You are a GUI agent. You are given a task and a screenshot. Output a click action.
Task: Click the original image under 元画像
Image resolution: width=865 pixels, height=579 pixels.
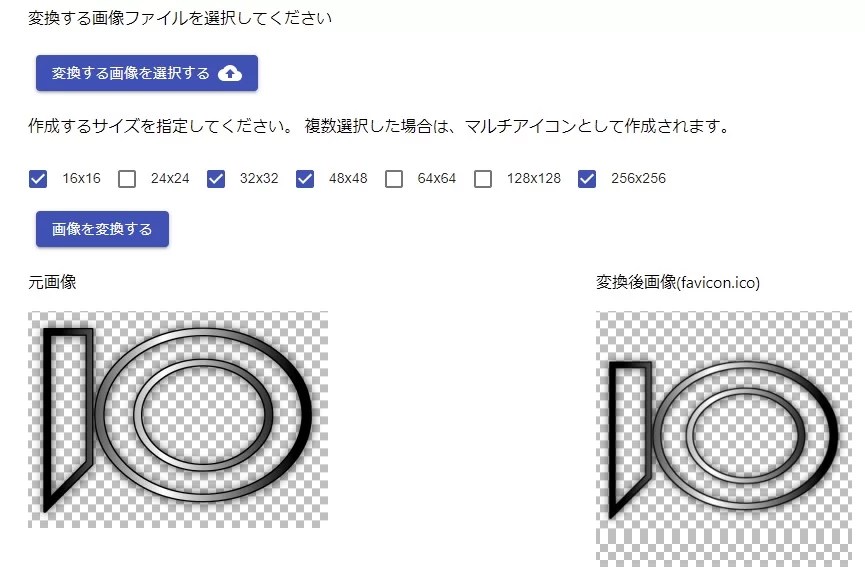point(178,419)
